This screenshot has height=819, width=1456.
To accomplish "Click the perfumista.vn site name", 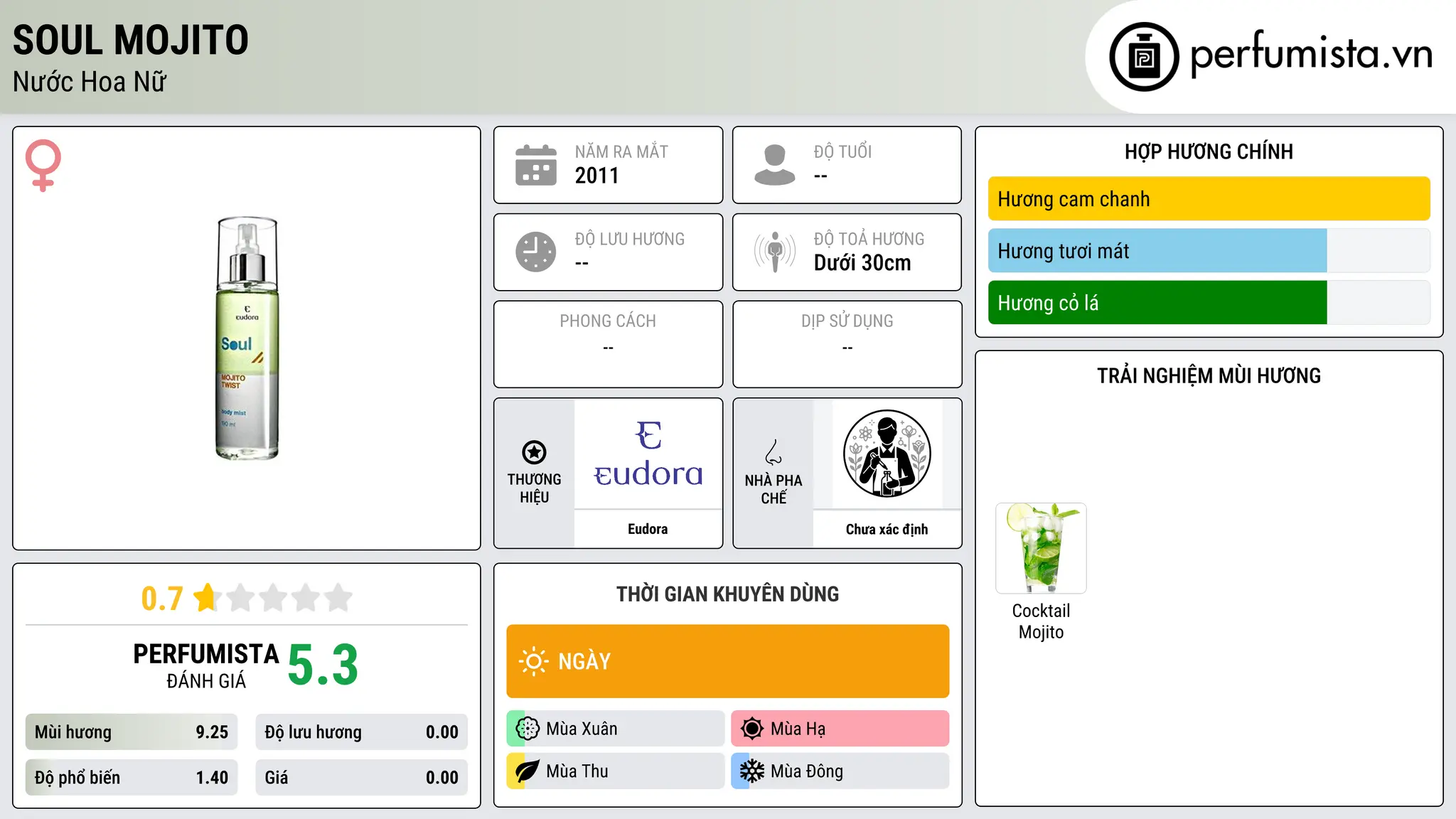I will pyautogui.click(x=1311, y=54).
